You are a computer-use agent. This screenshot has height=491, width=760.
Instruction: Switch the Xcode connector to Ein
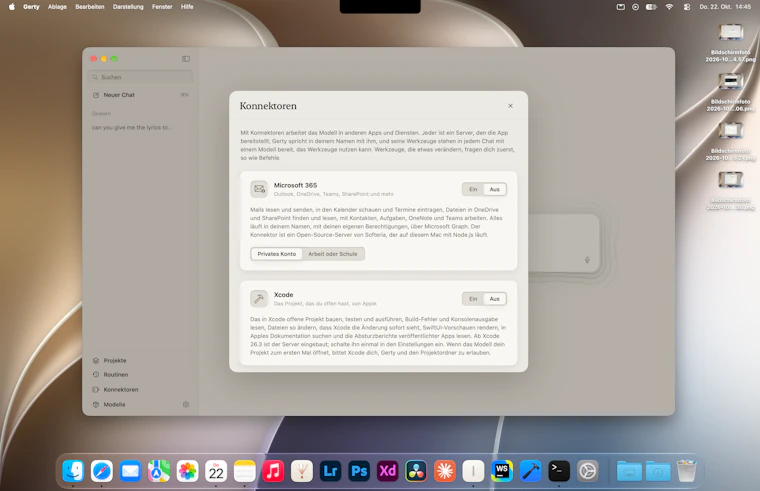(x=473, y=299)
